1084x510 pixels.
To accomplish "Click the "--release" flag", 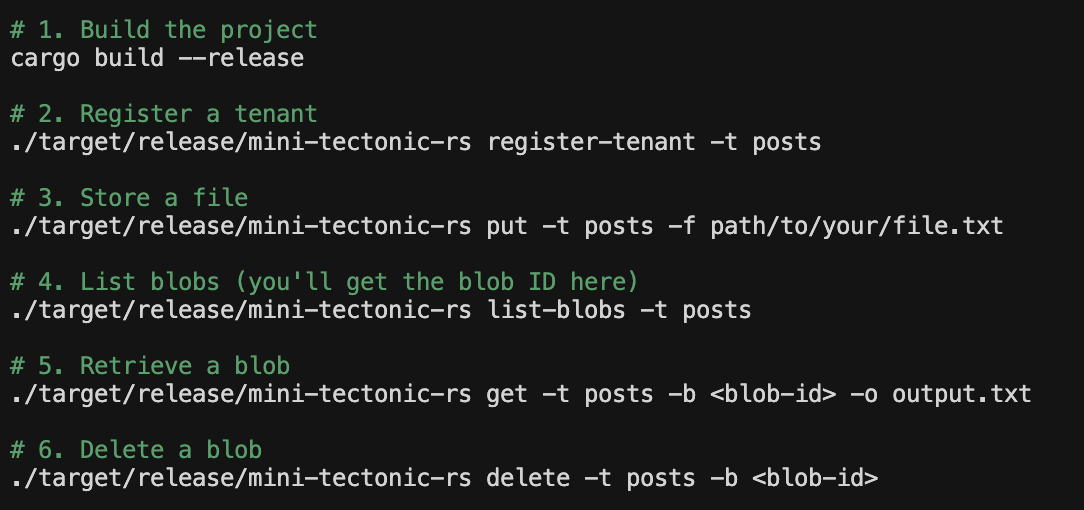I will (x=241, y=58).
